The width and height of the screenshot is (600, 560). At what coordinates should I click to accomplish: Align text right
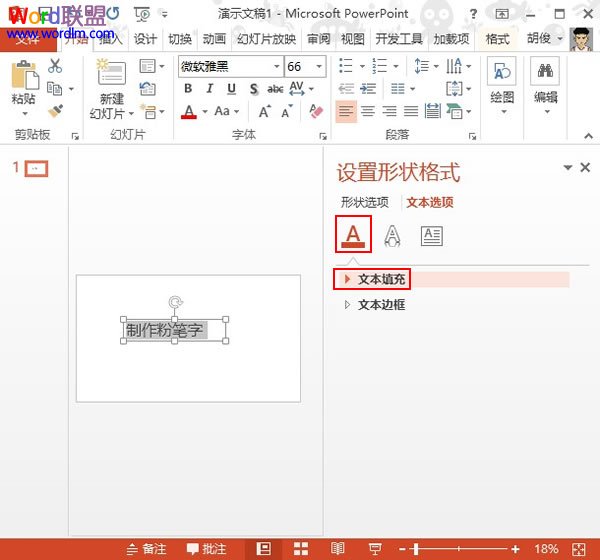click(390, 111)
